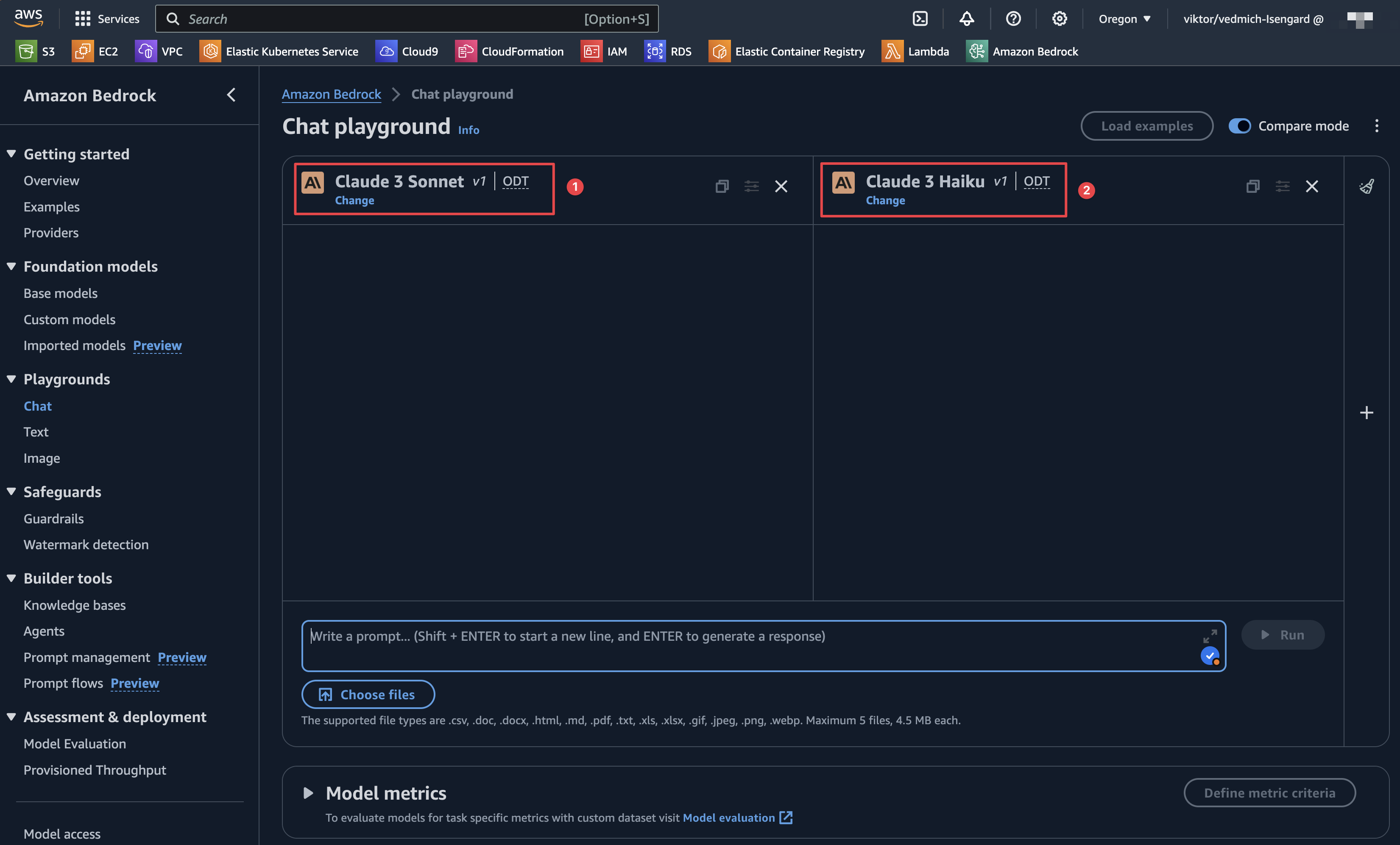Collapse the Amazon Bedrock sidebar
This screenshot has height=845, width=1400.
click(x=231, y=95)
